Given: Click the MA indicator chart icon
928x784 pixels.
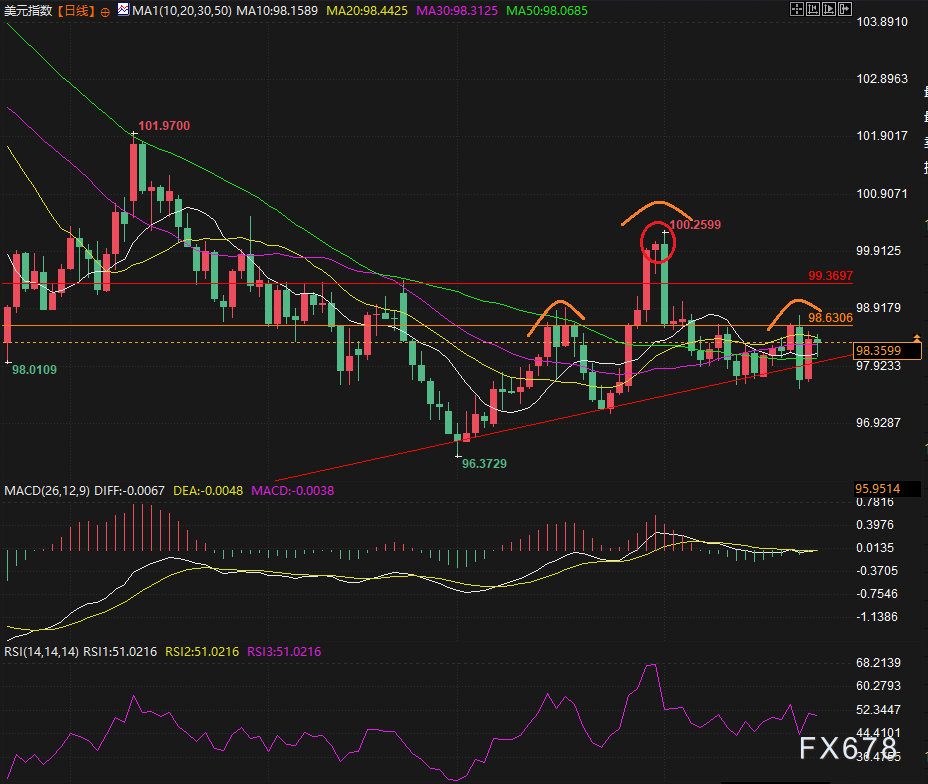Looking at the screenshot, I should [123, 10].
